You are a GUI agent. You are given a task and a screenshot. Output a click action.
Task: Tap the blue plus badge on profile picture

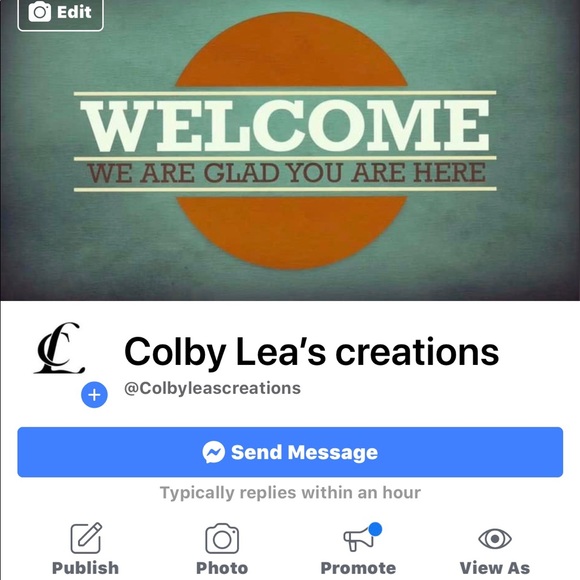pos(94,395)
